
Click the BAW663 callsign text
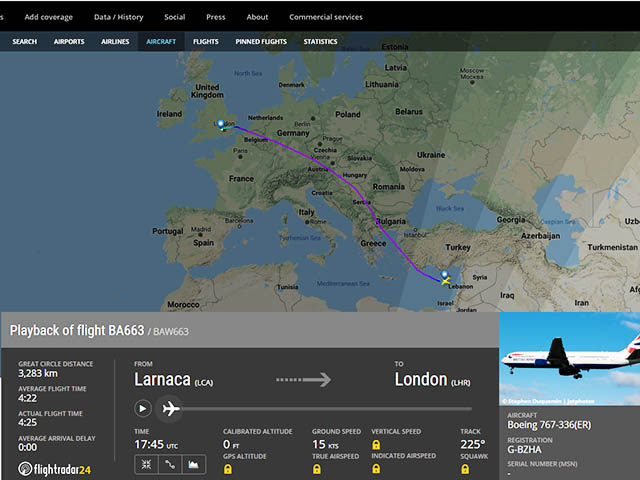coord(171,331)
